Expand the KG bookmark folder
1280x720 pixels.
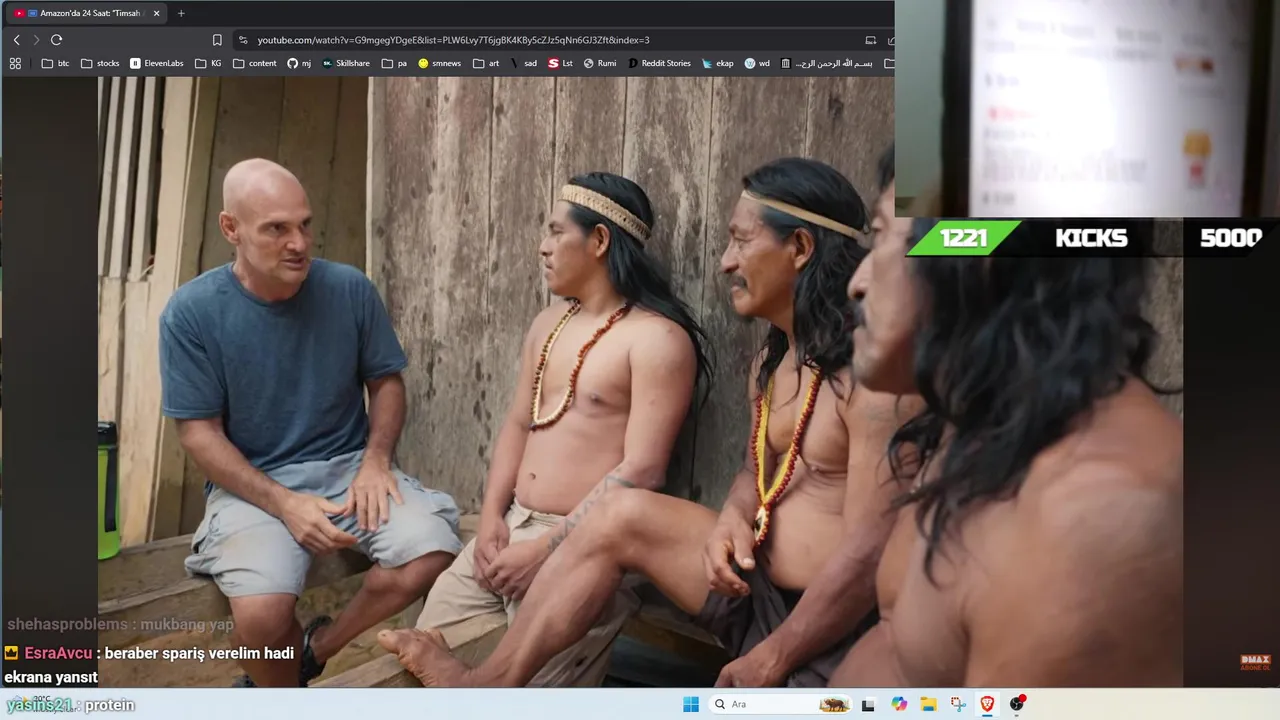click(209, 63)
